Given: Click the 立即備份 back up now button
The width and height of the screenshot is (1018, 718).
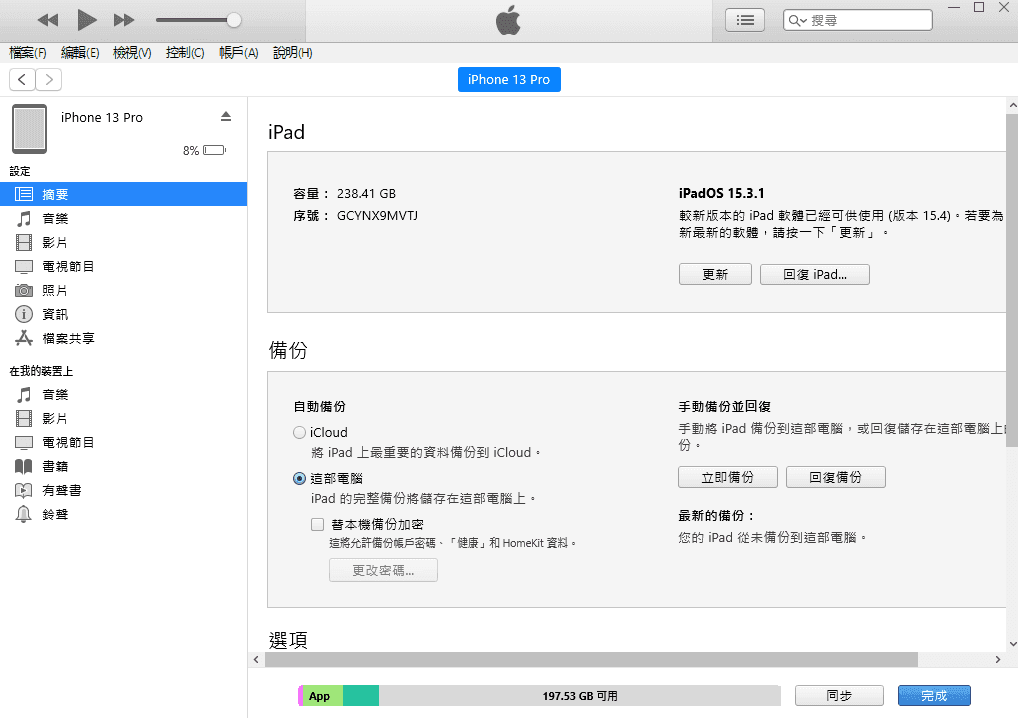Looking at the screenshot, I should [727, 477].
